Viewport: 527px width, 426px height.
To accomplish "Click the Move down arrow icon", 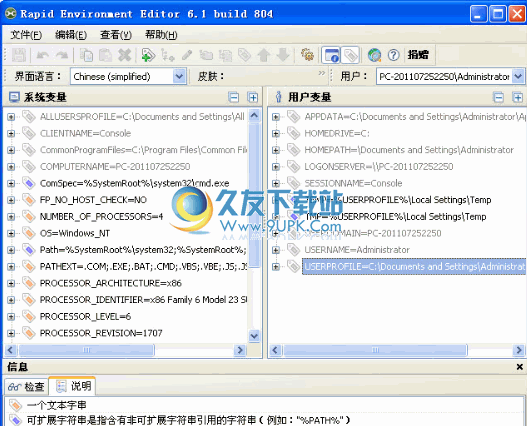I will point(283,55).
